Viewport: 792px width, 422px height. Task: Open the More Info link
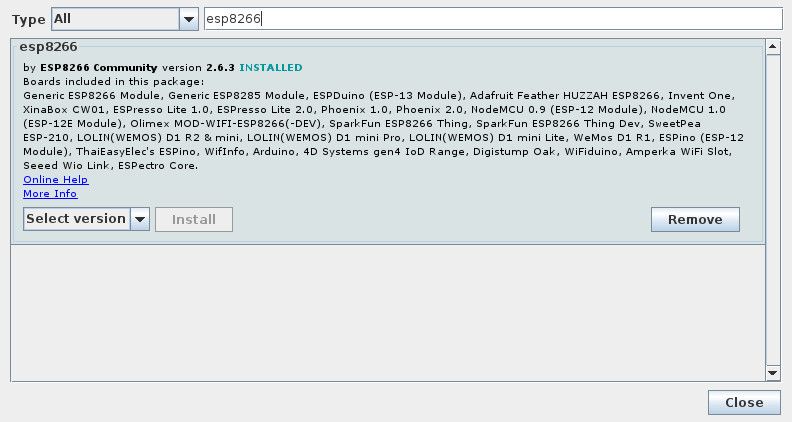[50, 194]
